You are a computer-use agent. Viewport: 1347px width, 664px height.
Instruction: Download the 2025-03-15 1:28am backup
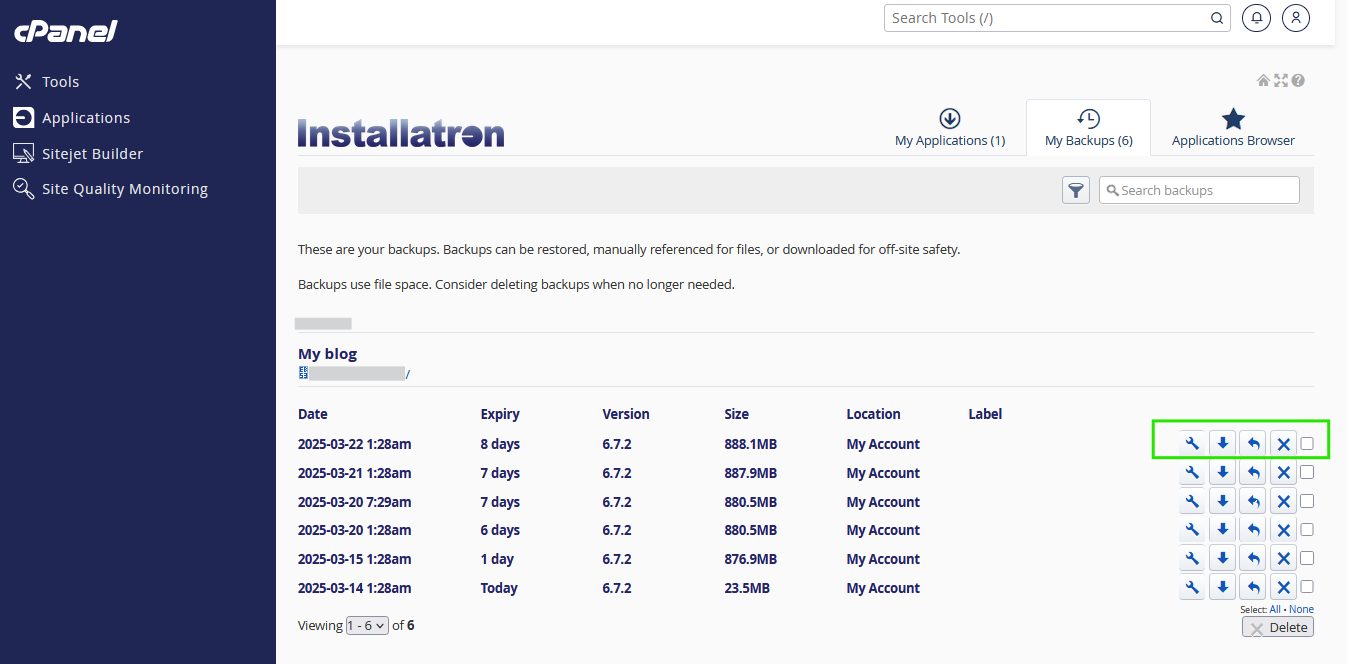(1223, 559)
